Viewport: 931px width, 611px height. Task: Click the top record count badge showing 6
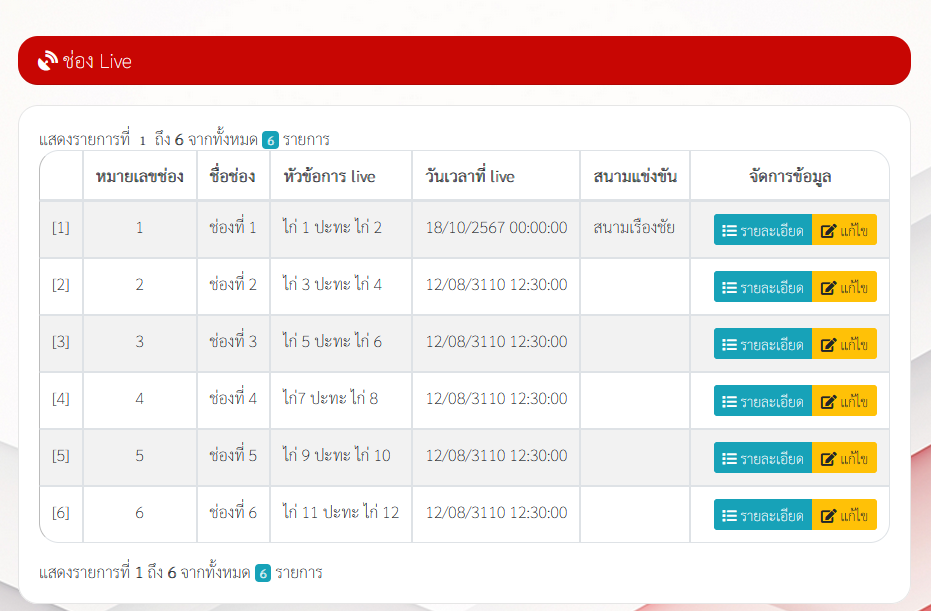[x=270, y=140]
